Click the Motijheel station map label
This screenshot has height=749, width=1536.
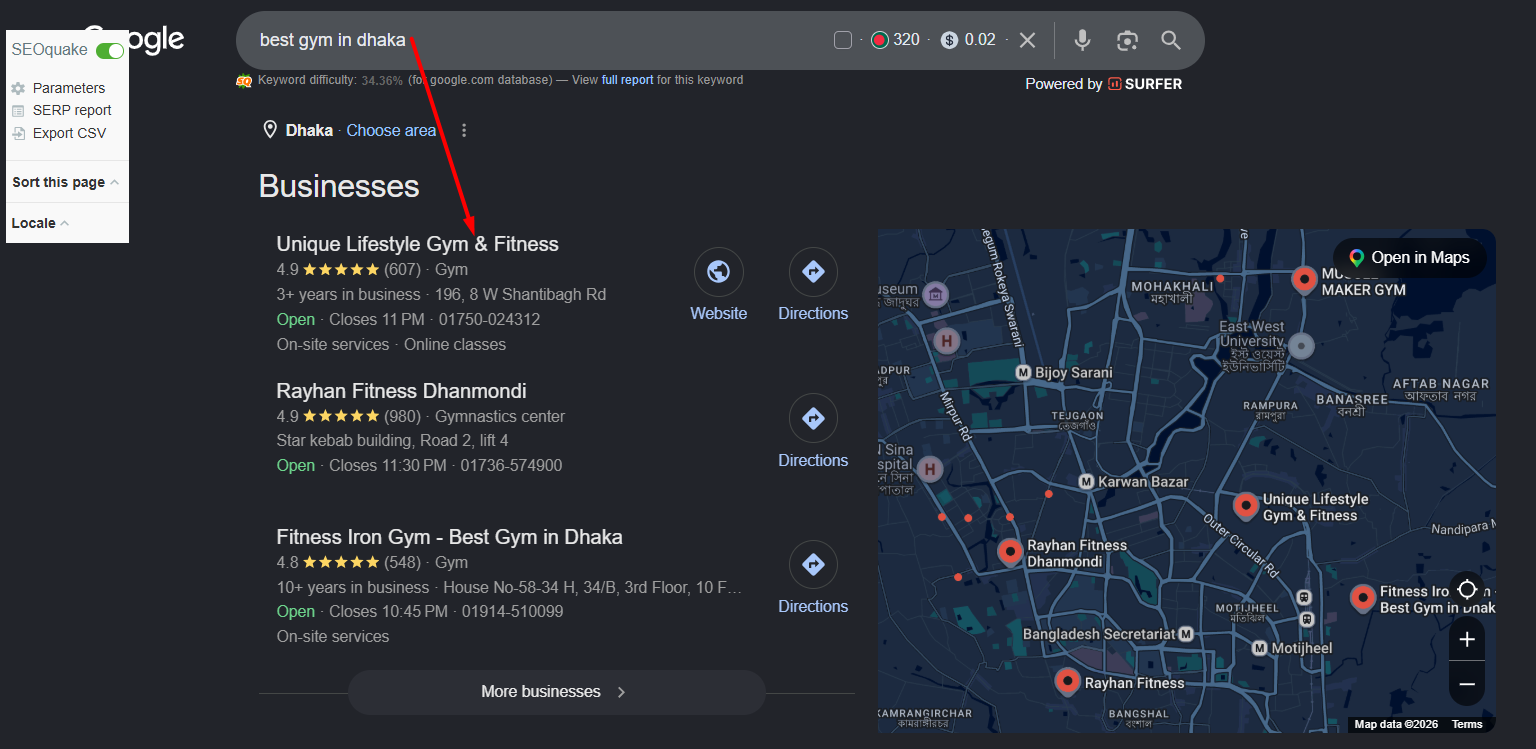(x=1301, y=648)
